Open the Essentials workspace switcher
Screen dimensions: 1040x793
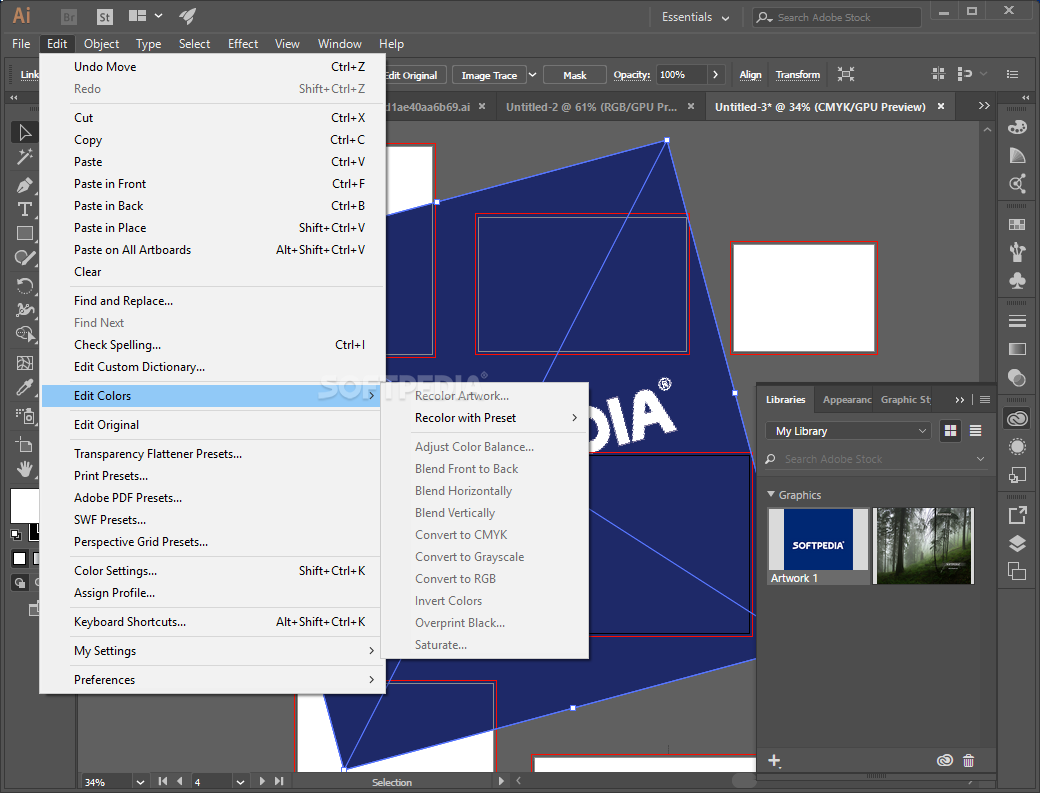coord(695,17)
